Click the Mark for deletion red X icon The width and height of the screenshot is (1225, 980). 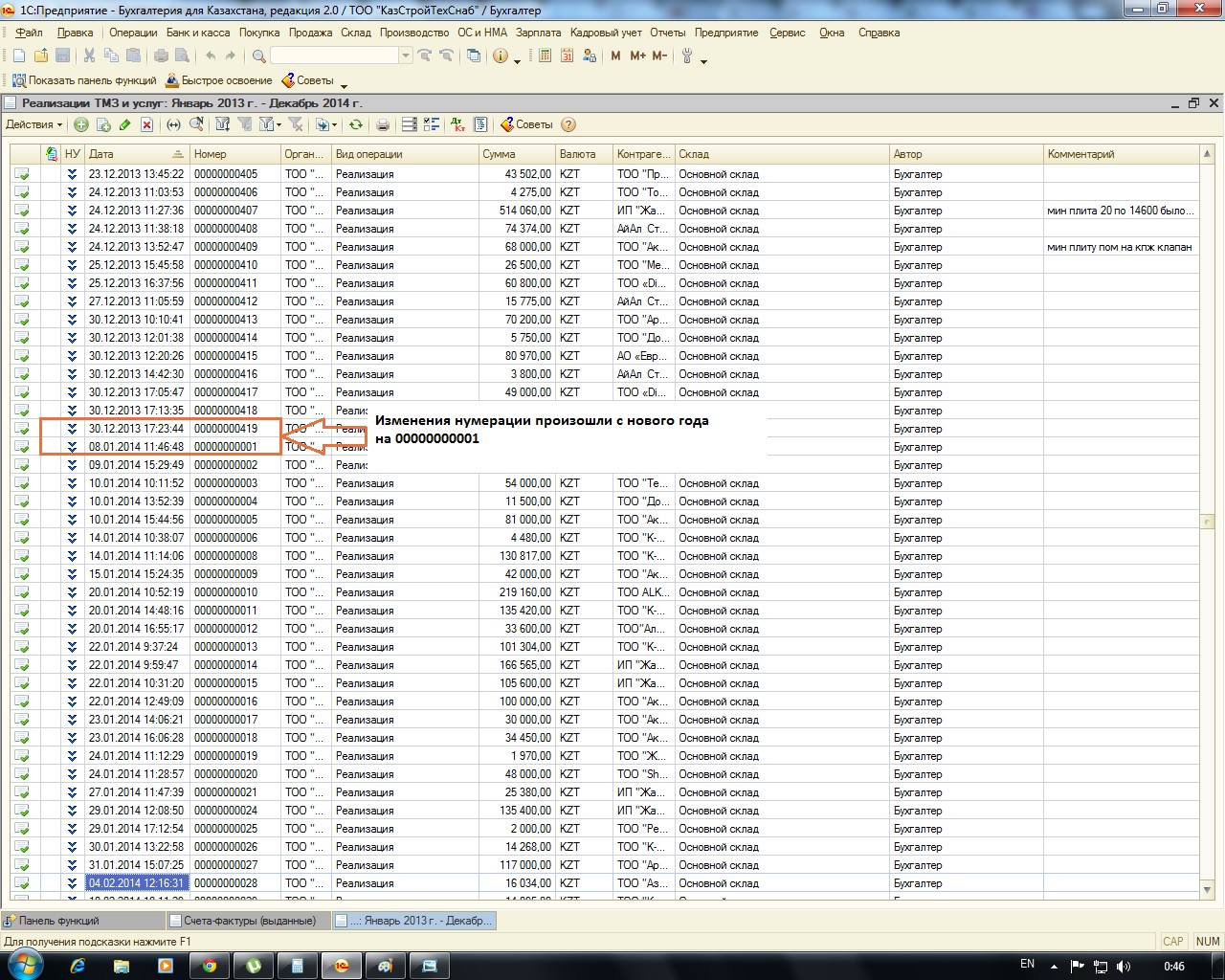pyautogui.click(x=146, y=124)
